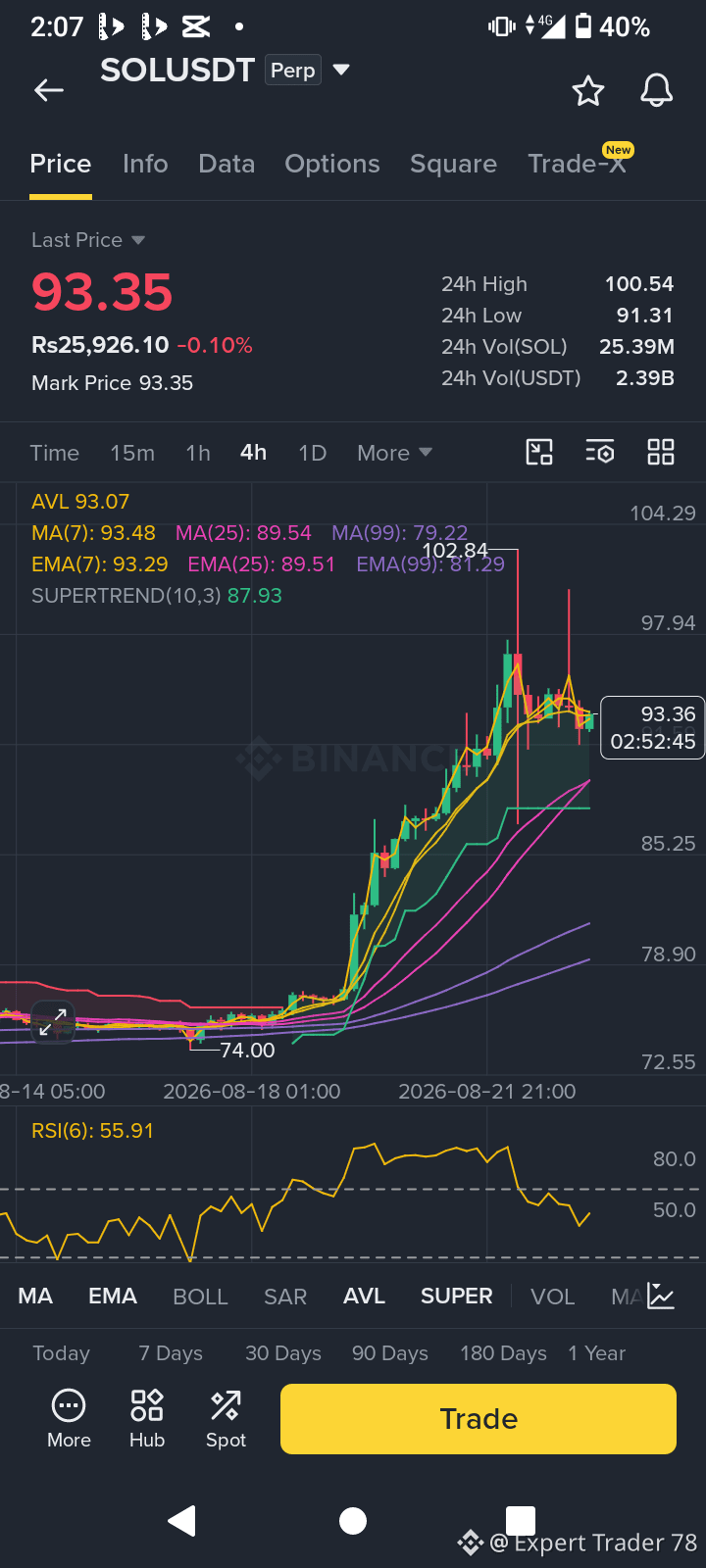Show Today performance range
Image resolution: width=706 pixels, height=1568 pixels.
(61, 1353)
